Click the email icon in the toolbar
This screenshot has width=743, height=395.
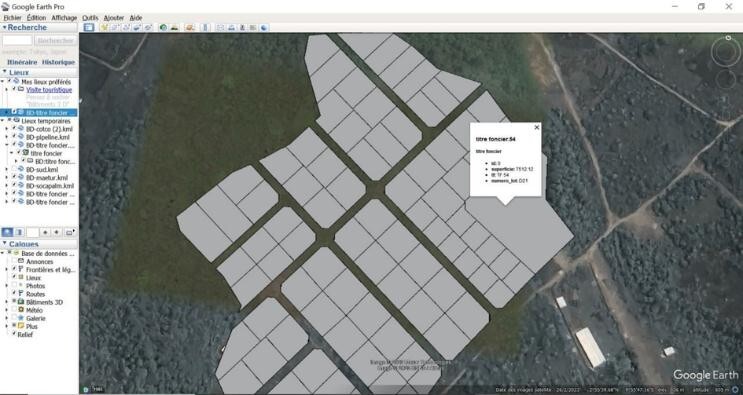coord(220,27)
